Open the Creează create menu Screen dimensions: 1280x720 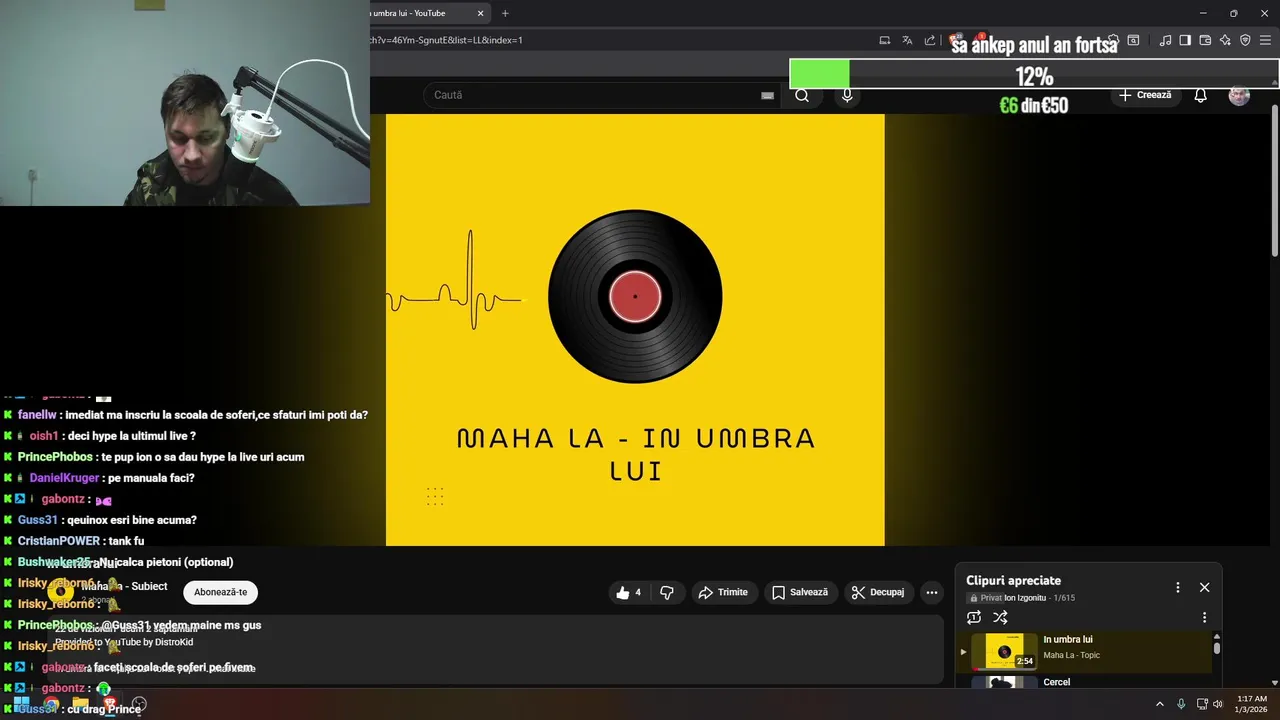pyautogui.click(x=1145, y=95)
